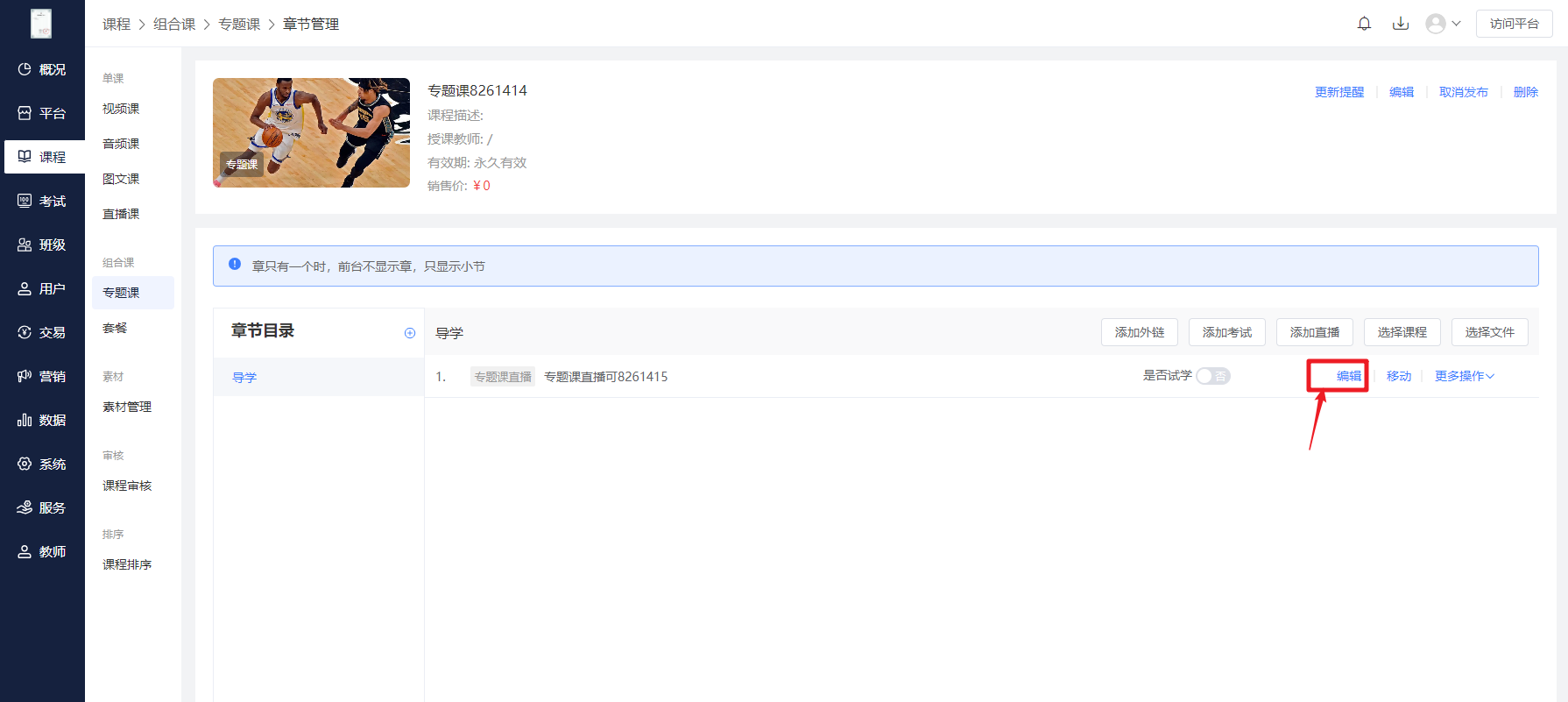Click the 取消发布 link
This screenshot has width=1568, height=702.
click(1464, 92)
